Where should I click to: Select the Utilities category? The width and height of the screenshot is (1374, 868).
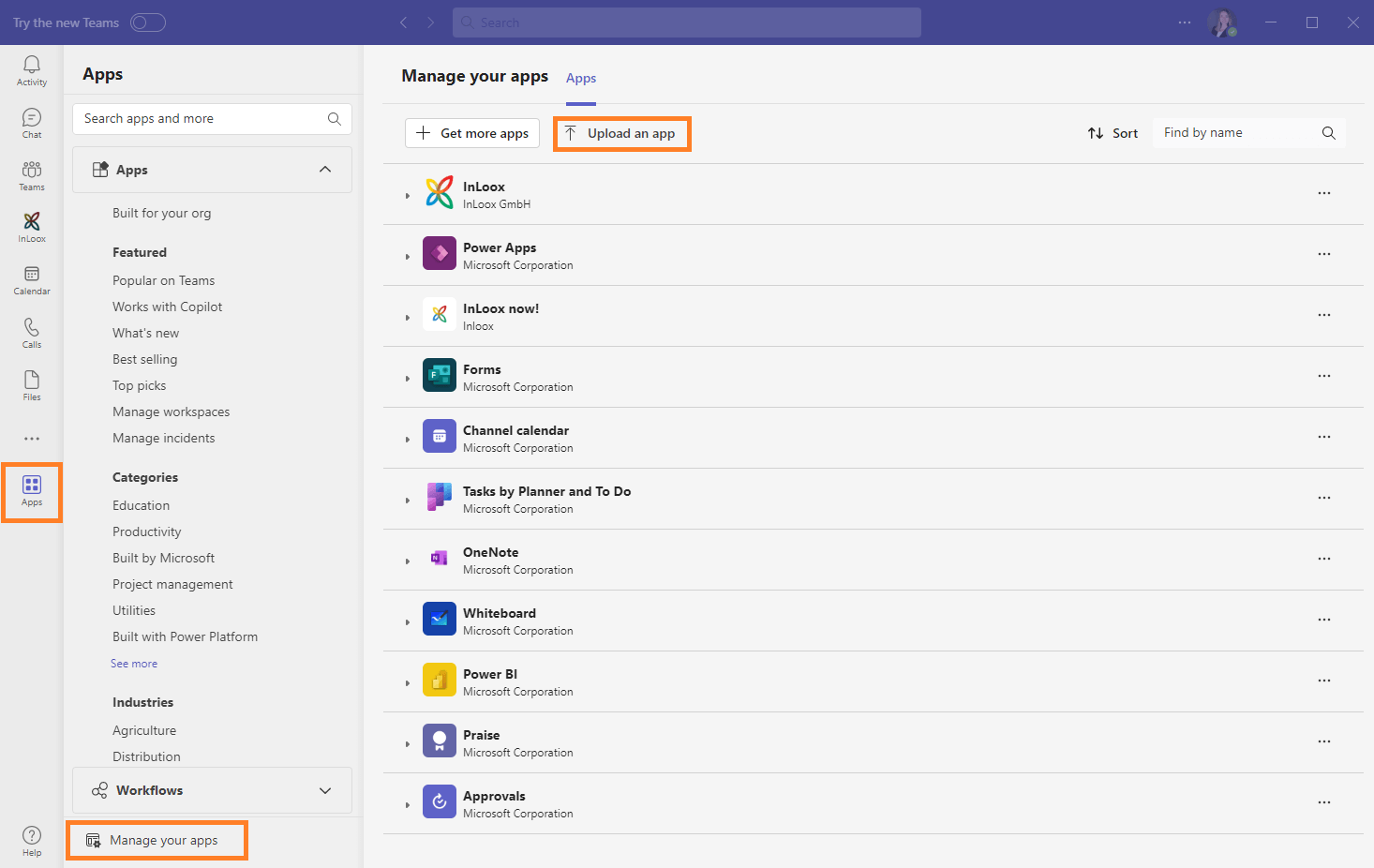[134, 610]
